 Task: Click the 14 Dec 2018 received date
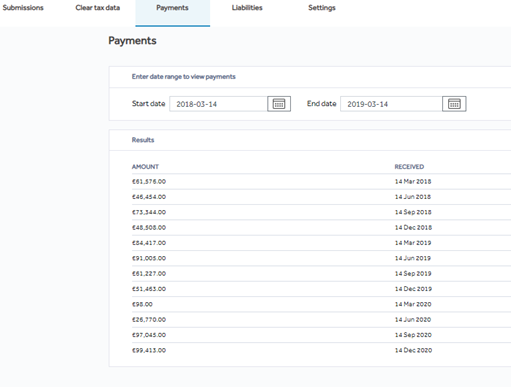413,228
